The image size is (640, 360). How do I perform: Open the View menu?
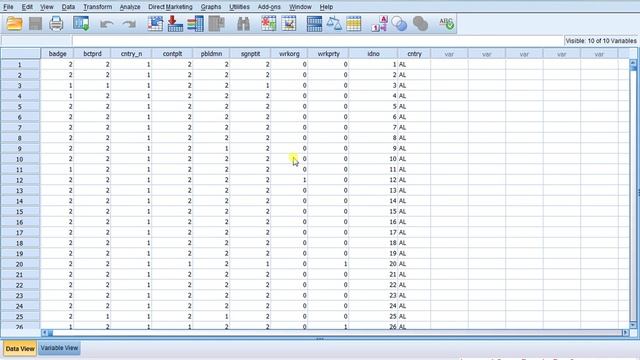[x=47, y=7]
